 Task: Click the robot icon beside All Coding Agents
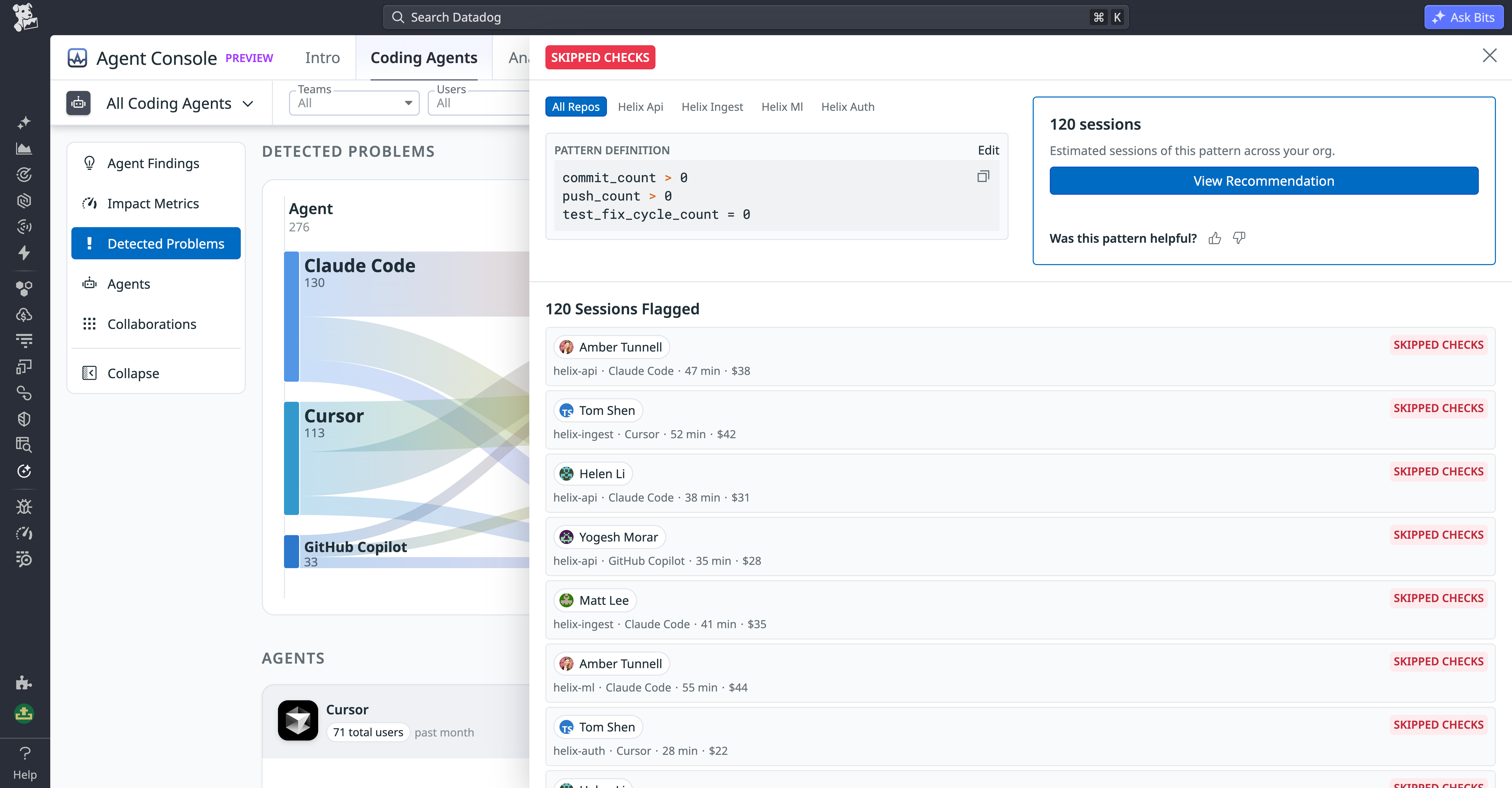(78, 103)
